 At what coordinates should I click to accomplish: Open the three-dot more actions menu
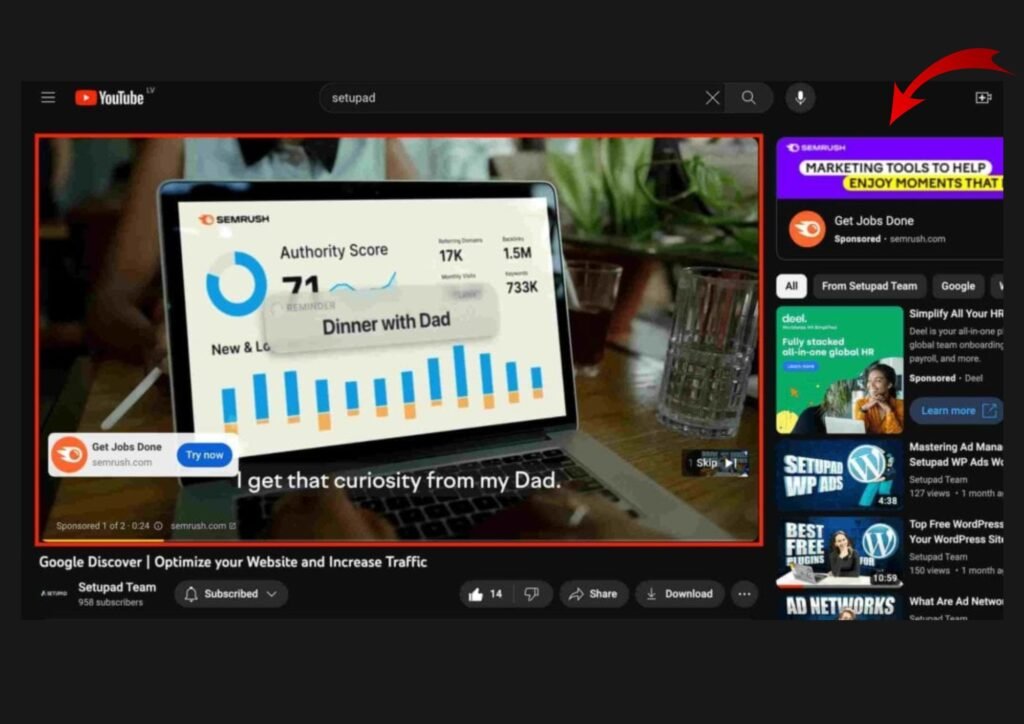point(743,594)
